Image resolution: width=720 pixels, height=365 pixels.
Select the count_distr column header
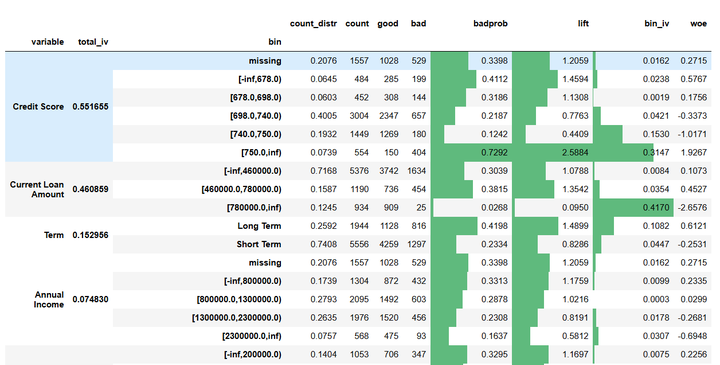314,24
